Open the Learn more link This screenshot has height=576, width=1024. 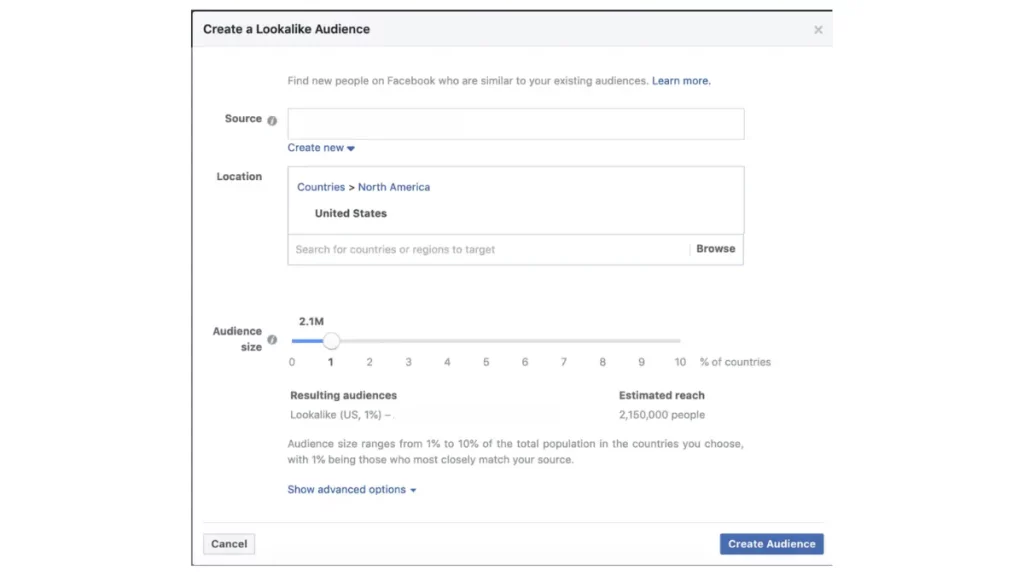(681, 81)
